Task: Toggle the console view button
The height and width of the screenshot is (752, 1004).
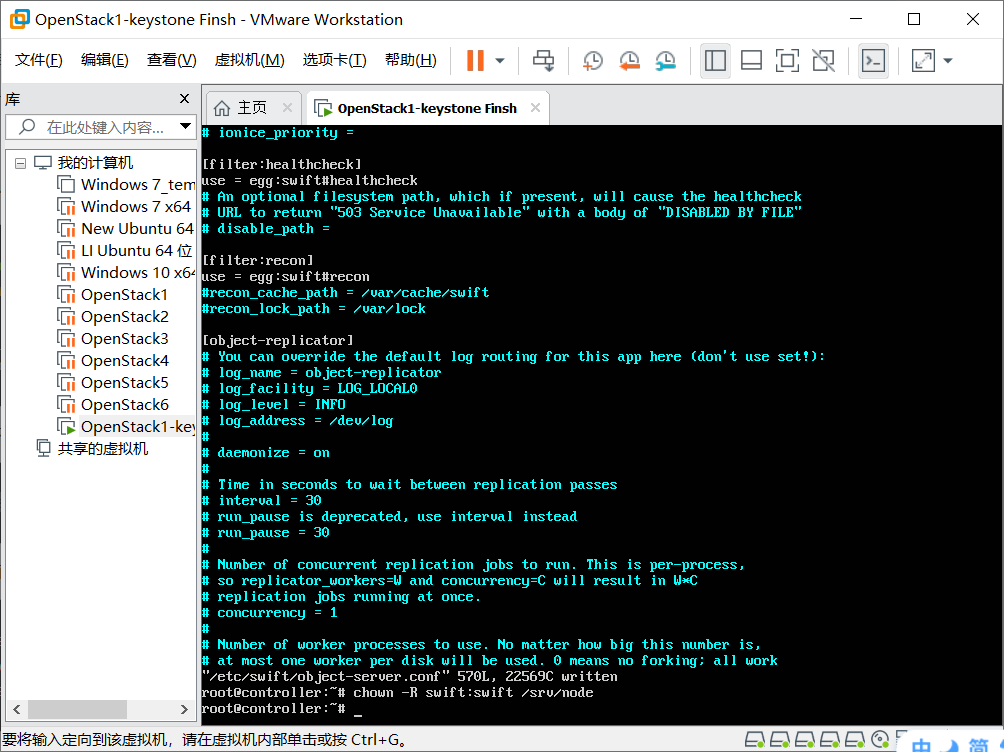Action: pyautogui.click(x=873, y=61)
